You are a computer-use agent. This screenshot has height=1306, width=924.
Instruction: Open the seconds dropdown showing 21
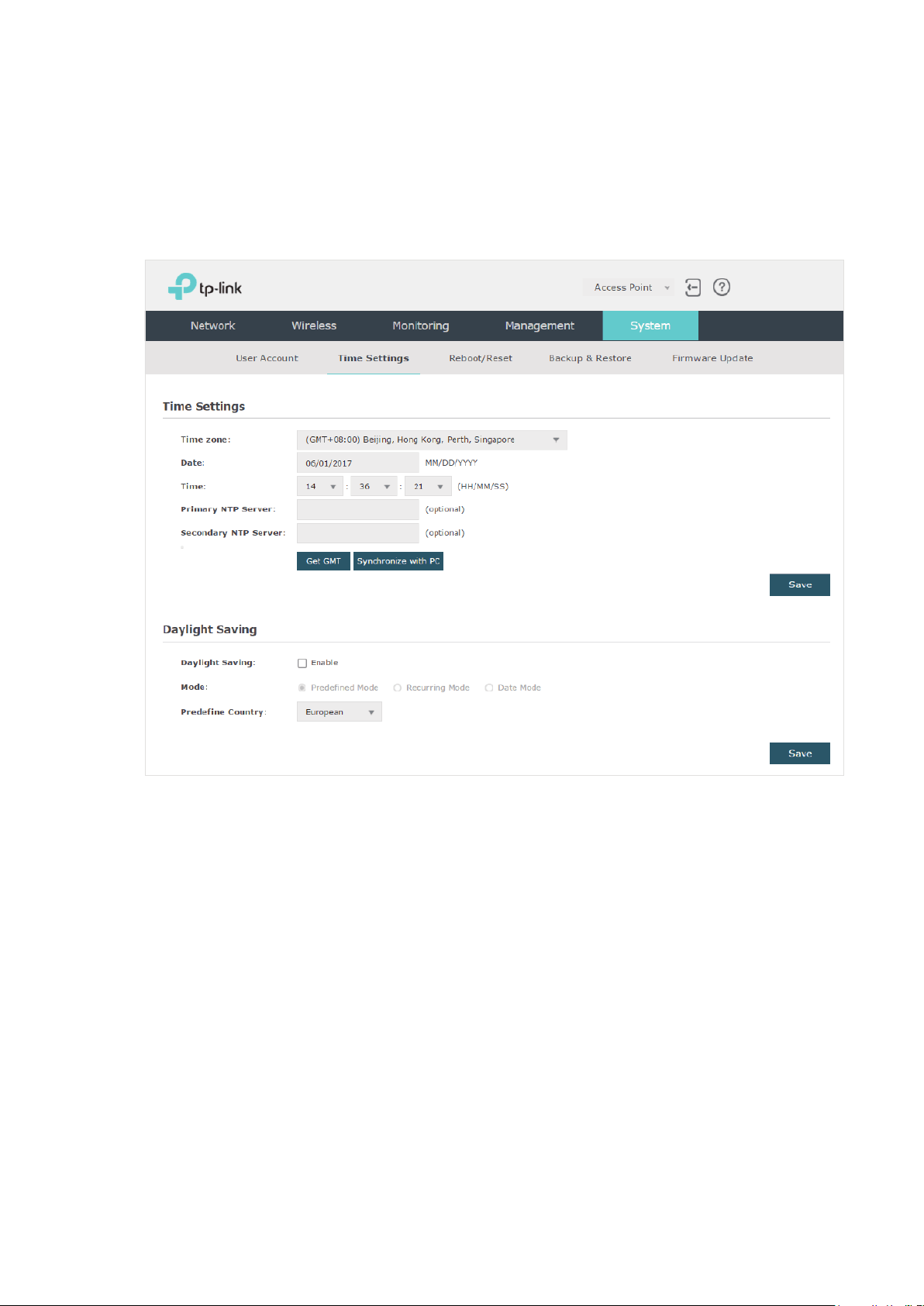[428, 487]
